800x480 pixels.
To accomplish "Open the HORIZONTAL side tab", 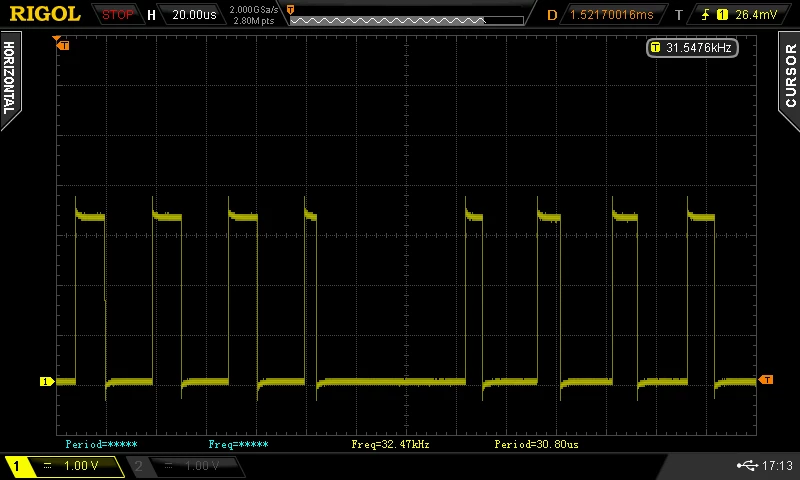I will click(x=10, y=79).
